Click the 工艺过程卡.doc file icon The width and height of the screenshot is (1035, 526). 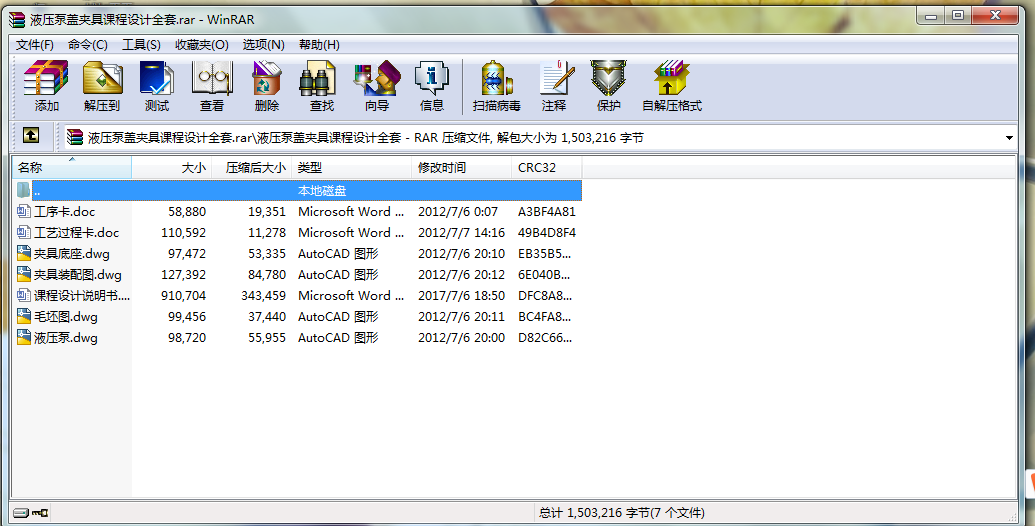pos(24,232)
